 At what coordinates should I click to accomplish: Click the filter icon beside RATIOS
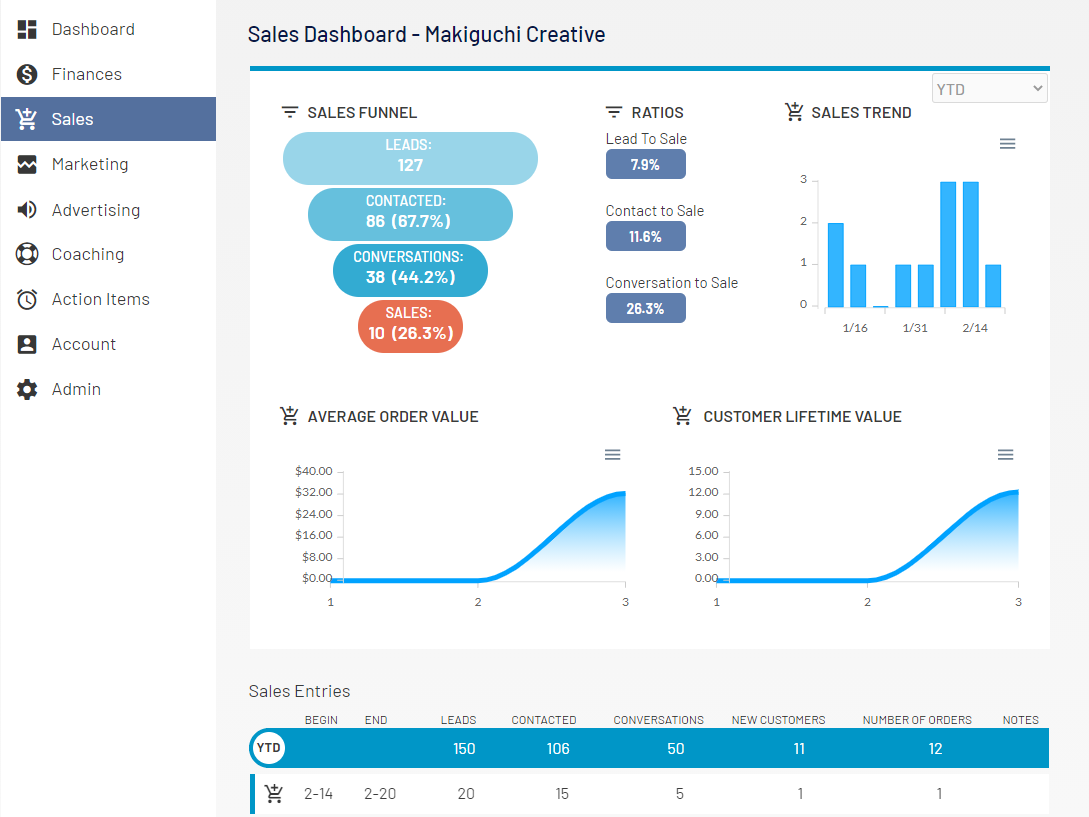614,112
